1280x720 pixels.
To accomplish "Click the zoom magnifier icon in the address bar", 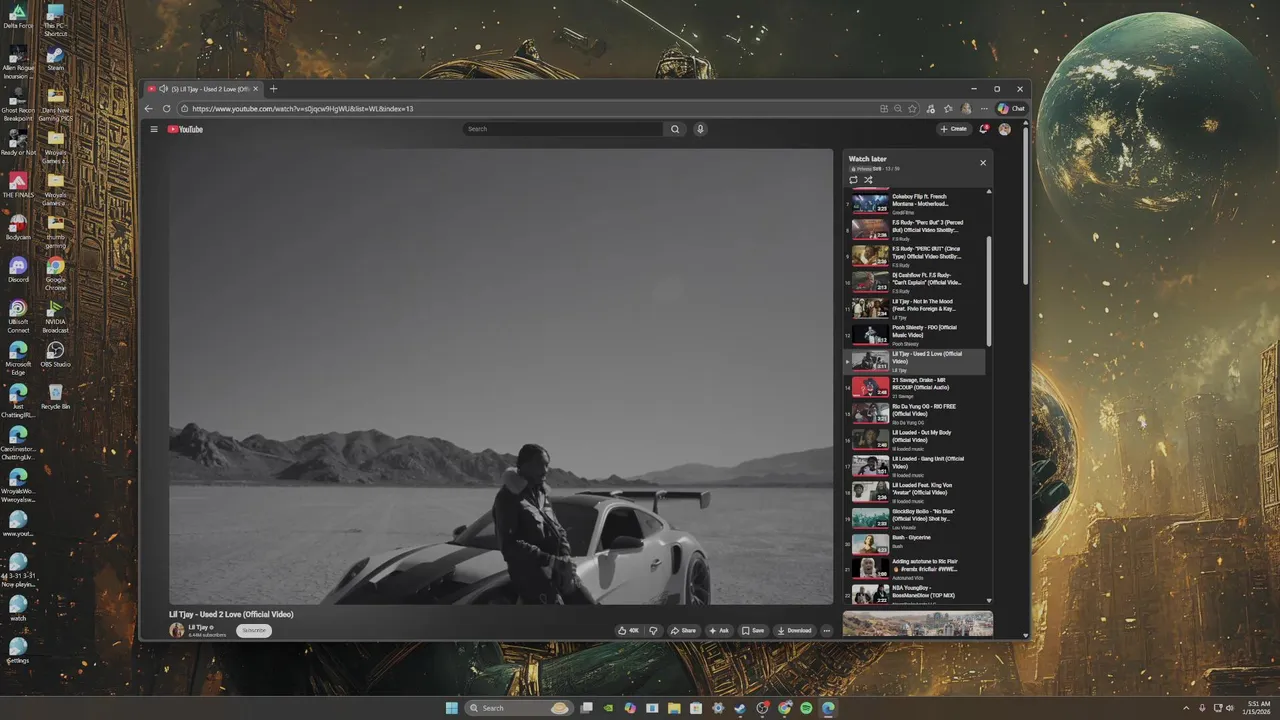I will (x=898, y=108).
